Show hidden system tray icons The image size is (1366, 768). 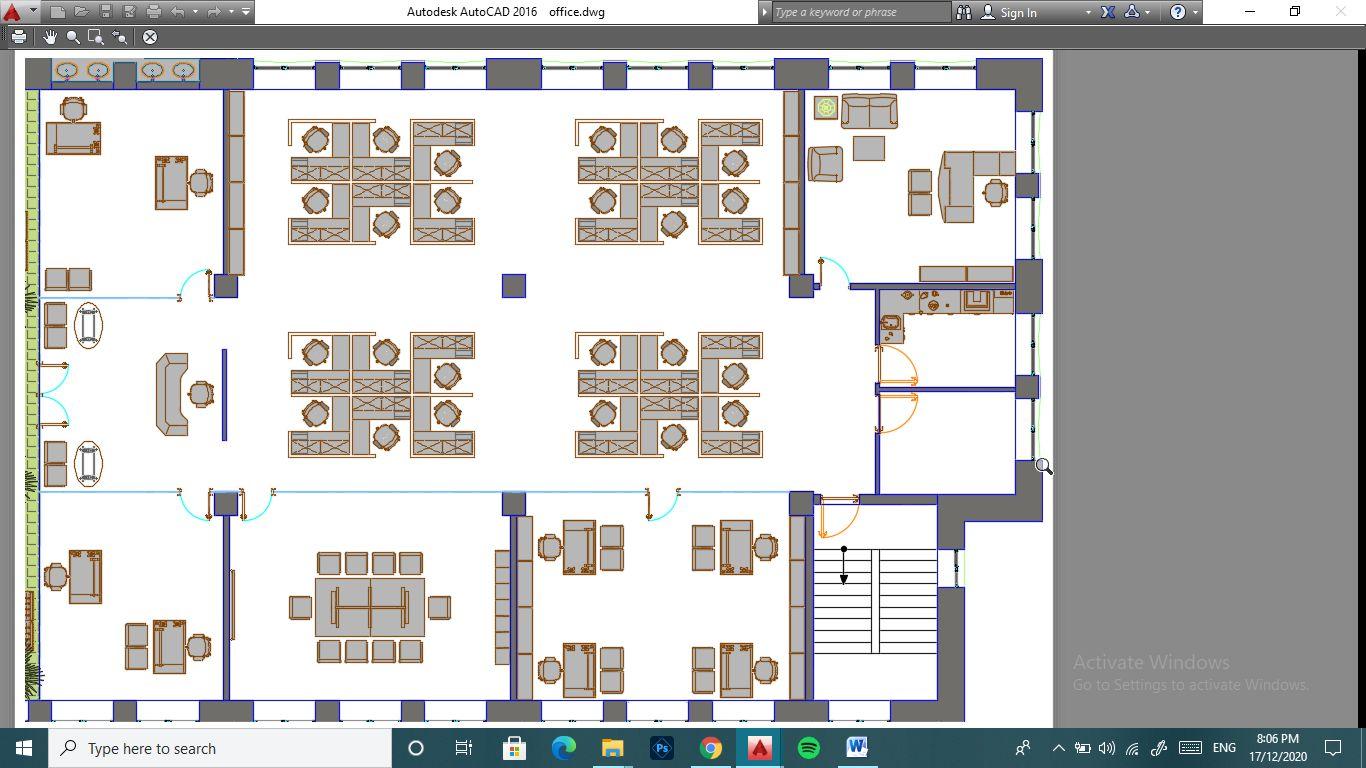(x=1058, y=748)
